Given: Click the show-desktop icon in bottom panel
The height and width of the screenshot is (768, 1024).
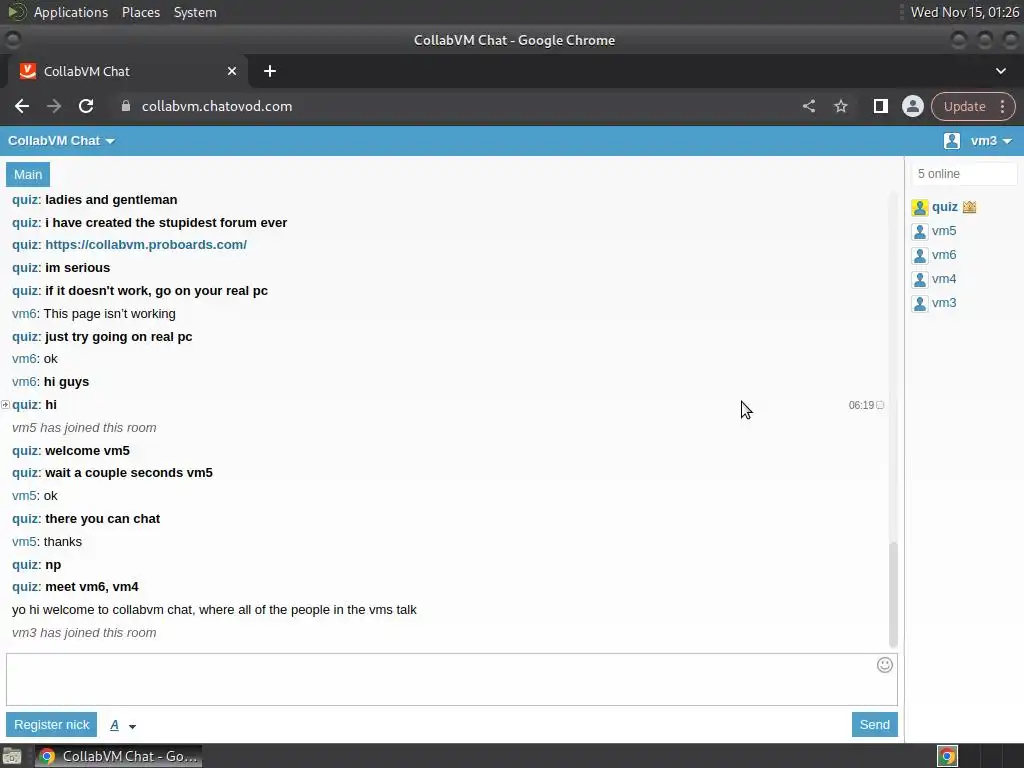Looking at the screenshot, I should tap(12, 756).
